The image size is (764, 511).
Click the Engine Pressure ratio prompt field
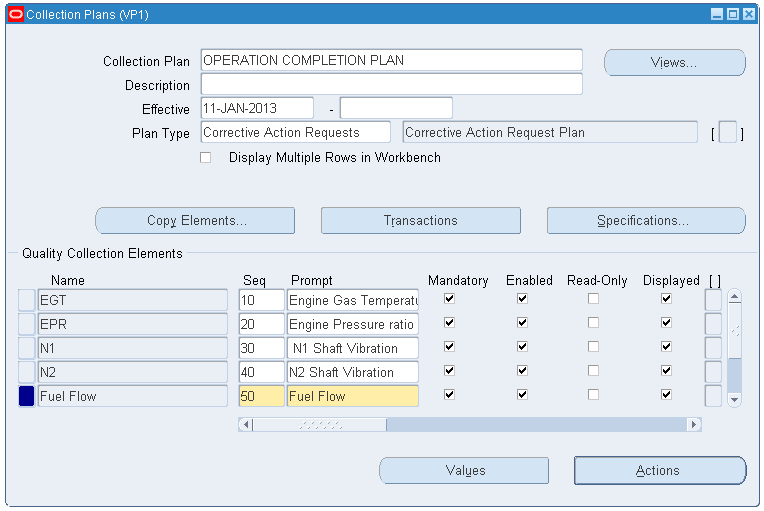coord(353,324)
